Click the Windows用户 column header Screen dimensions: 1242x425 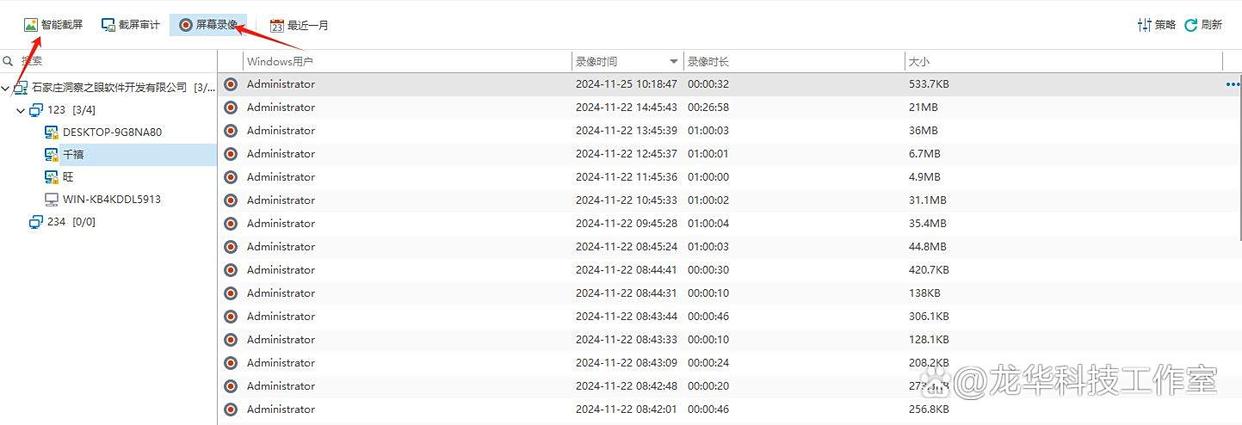point(395,61)
